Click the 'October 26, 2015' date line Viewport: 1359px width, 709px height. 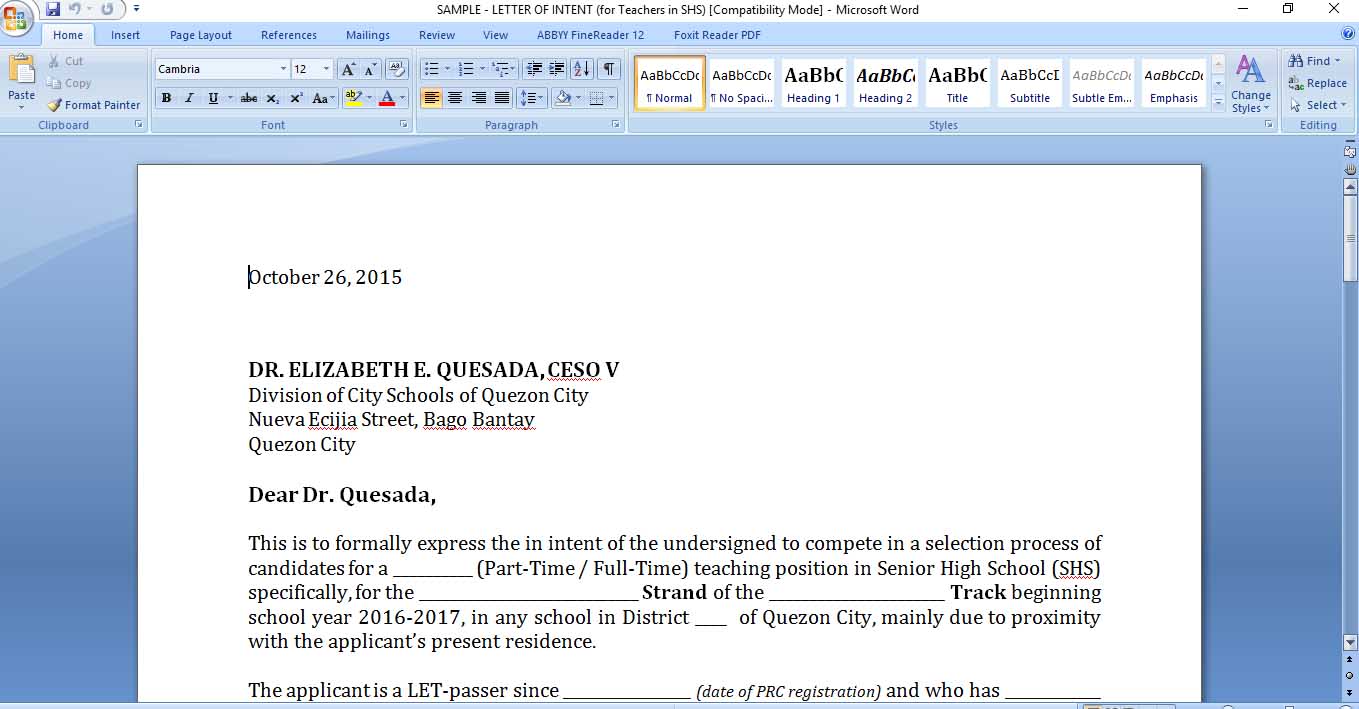325,277
